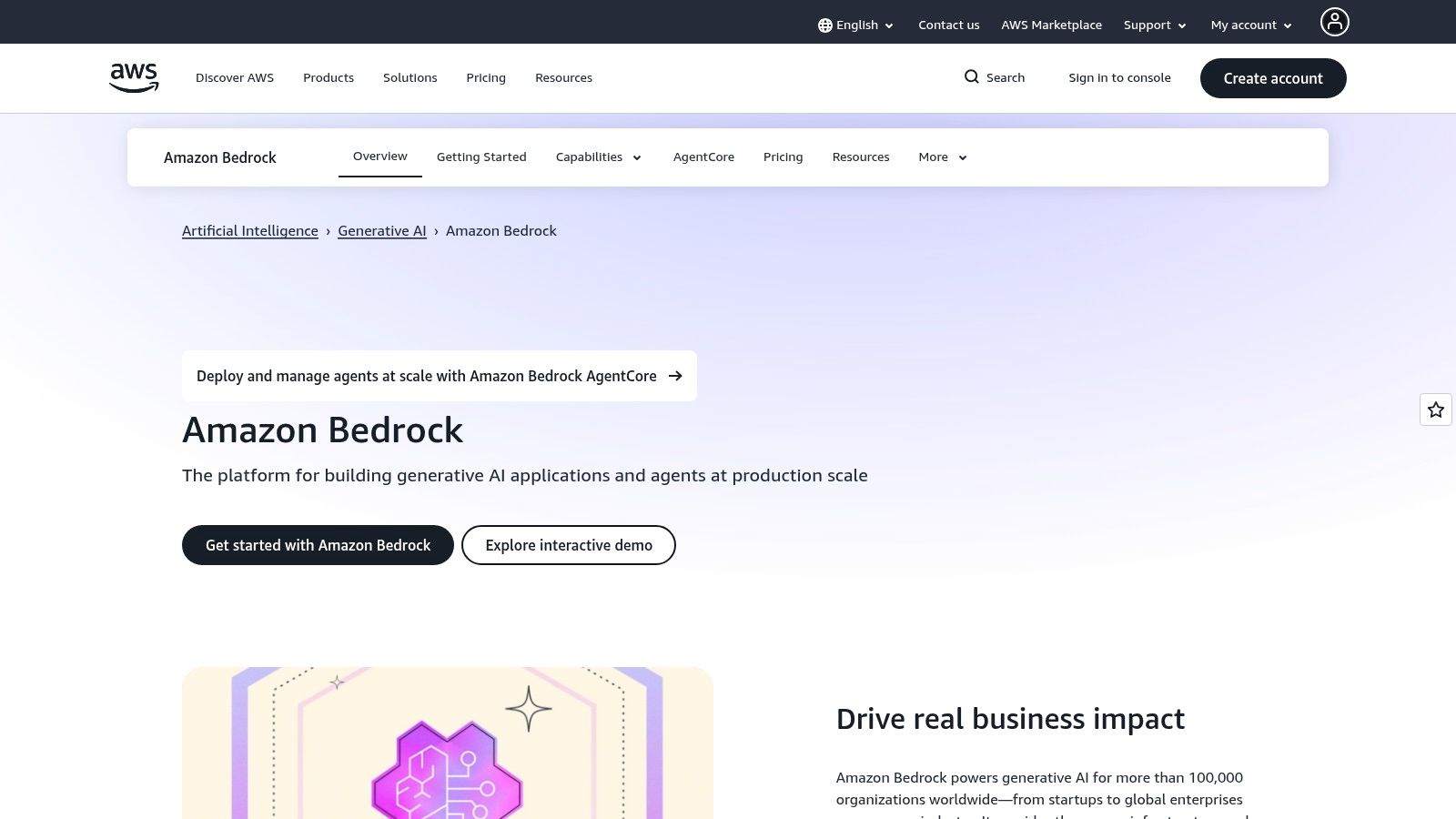Viewport: 1456px width, 819px height.
Task: Follow the Generative AI breadcrumb link
Action: tap(381, 230)
